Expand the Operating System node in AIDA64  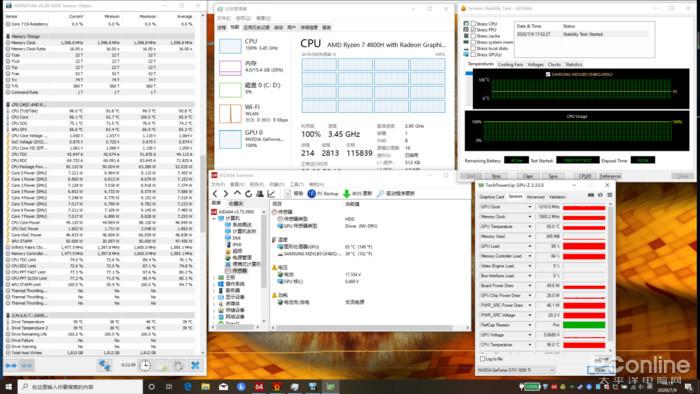[x=214, y=284]
